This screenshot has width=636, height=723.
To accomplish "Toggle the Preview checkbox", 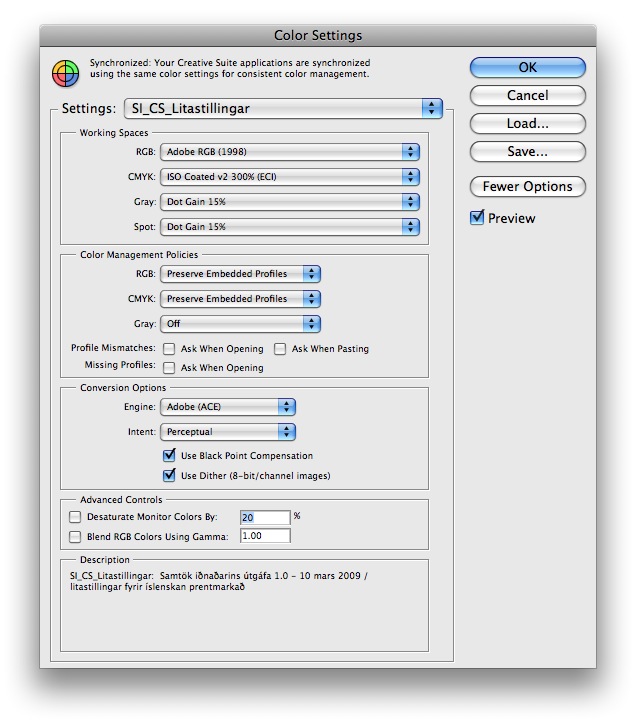I will click(477, 218).
